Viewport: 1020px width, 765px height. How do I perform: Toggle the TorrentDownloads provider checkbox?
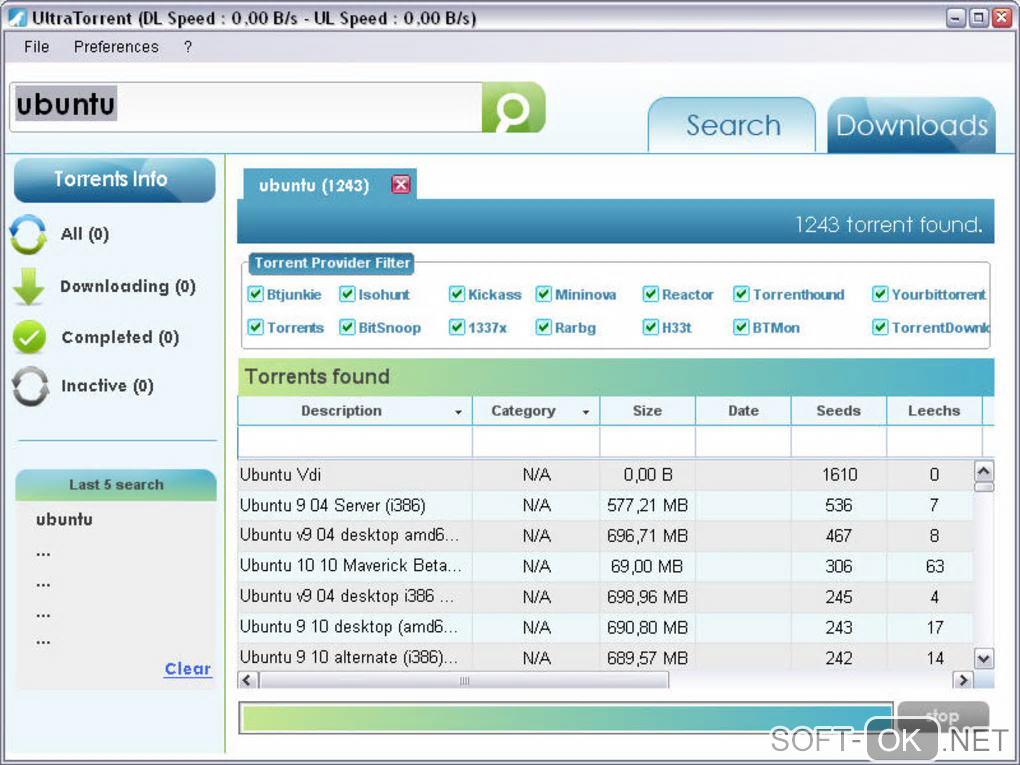(880, 327)
